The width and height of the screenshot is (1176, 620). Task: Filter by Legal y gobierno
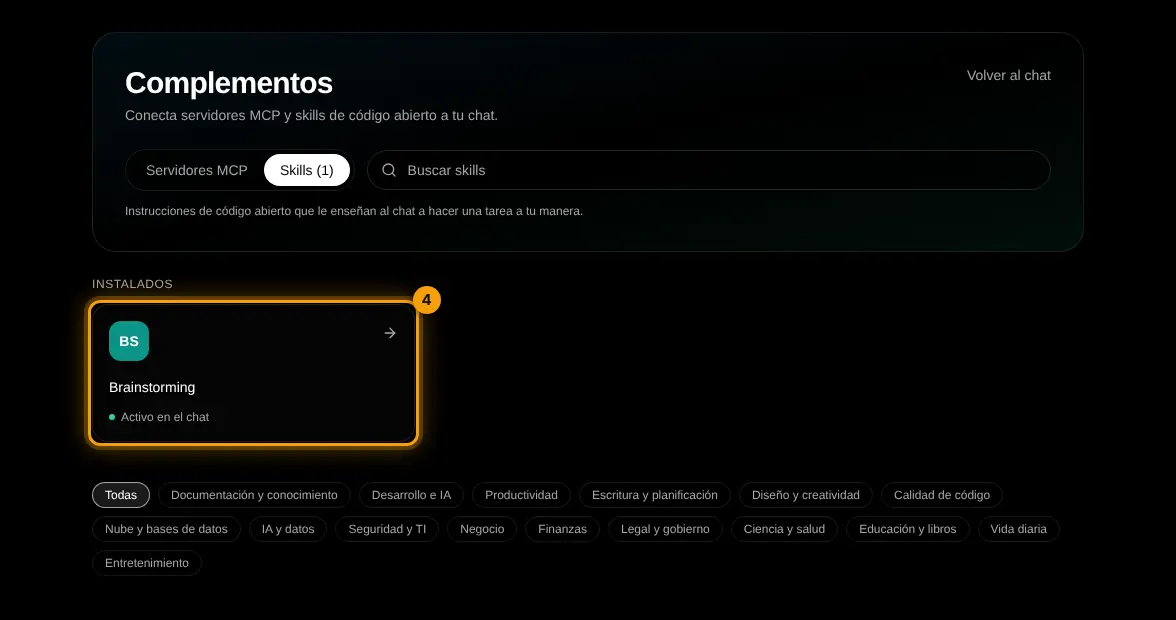pos(665,529)
